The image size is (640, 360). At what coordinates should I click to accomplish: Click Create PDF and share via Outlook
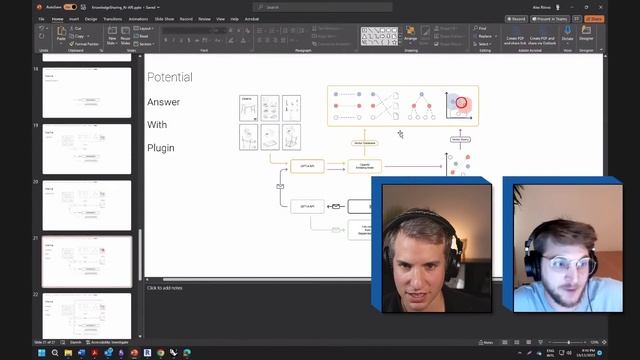point(542,36)
